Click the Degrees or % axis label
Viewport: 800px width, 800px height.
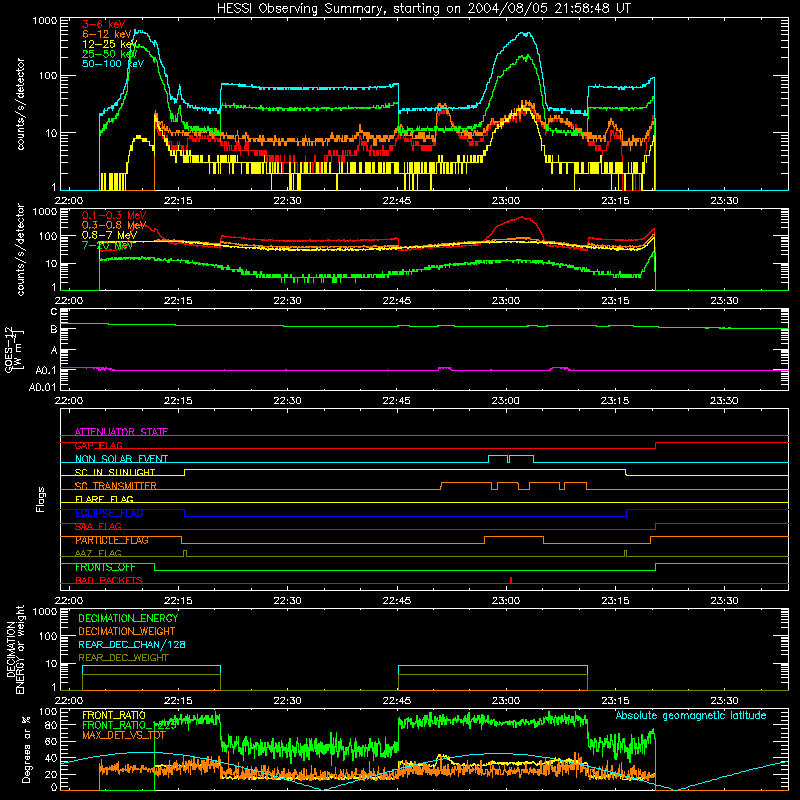pyautogui.click(x=26, y=750)
